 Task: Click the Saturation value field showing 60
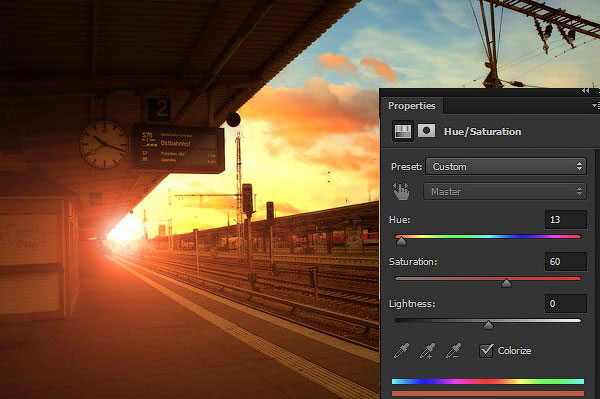coord(566,262)
